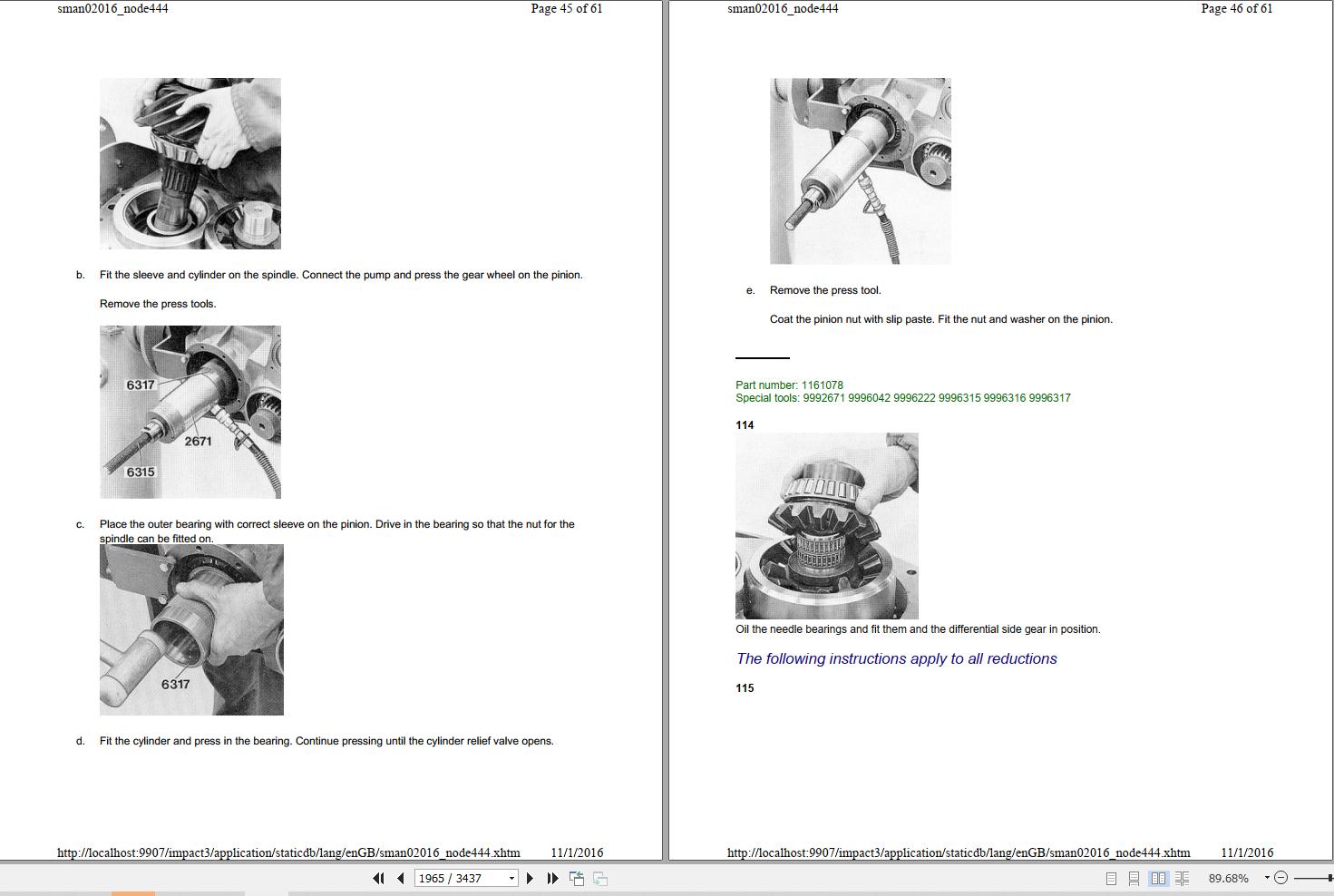Click the 'Part number: 1161078' line
1334x896 pixels.
[789, 385]
